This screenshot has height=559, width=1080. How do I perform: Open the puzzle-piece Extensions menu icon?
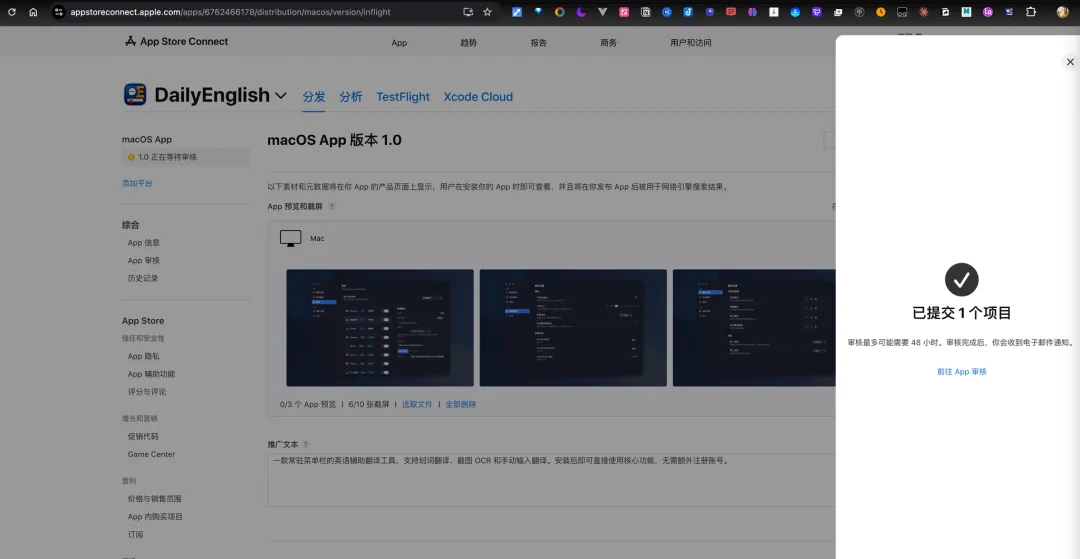(x=1031, y=12)
